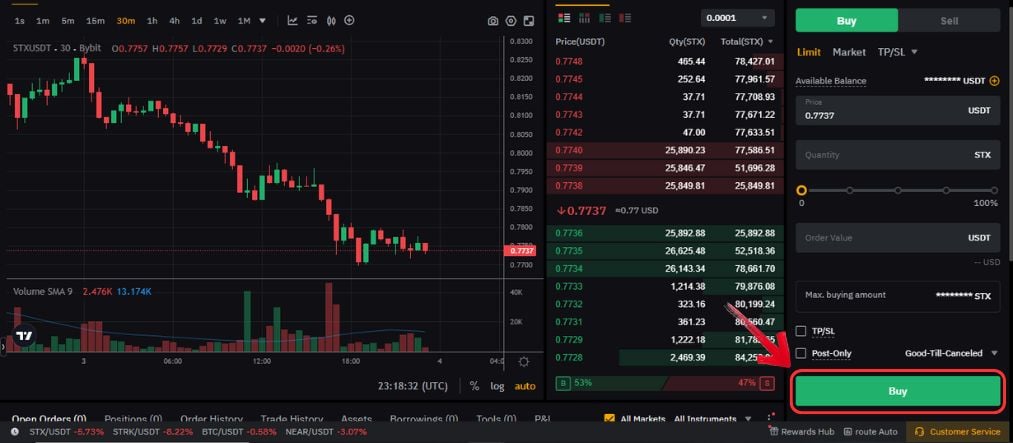Select the 1m timeframe
1013x443 pixels.
point(43,21)
